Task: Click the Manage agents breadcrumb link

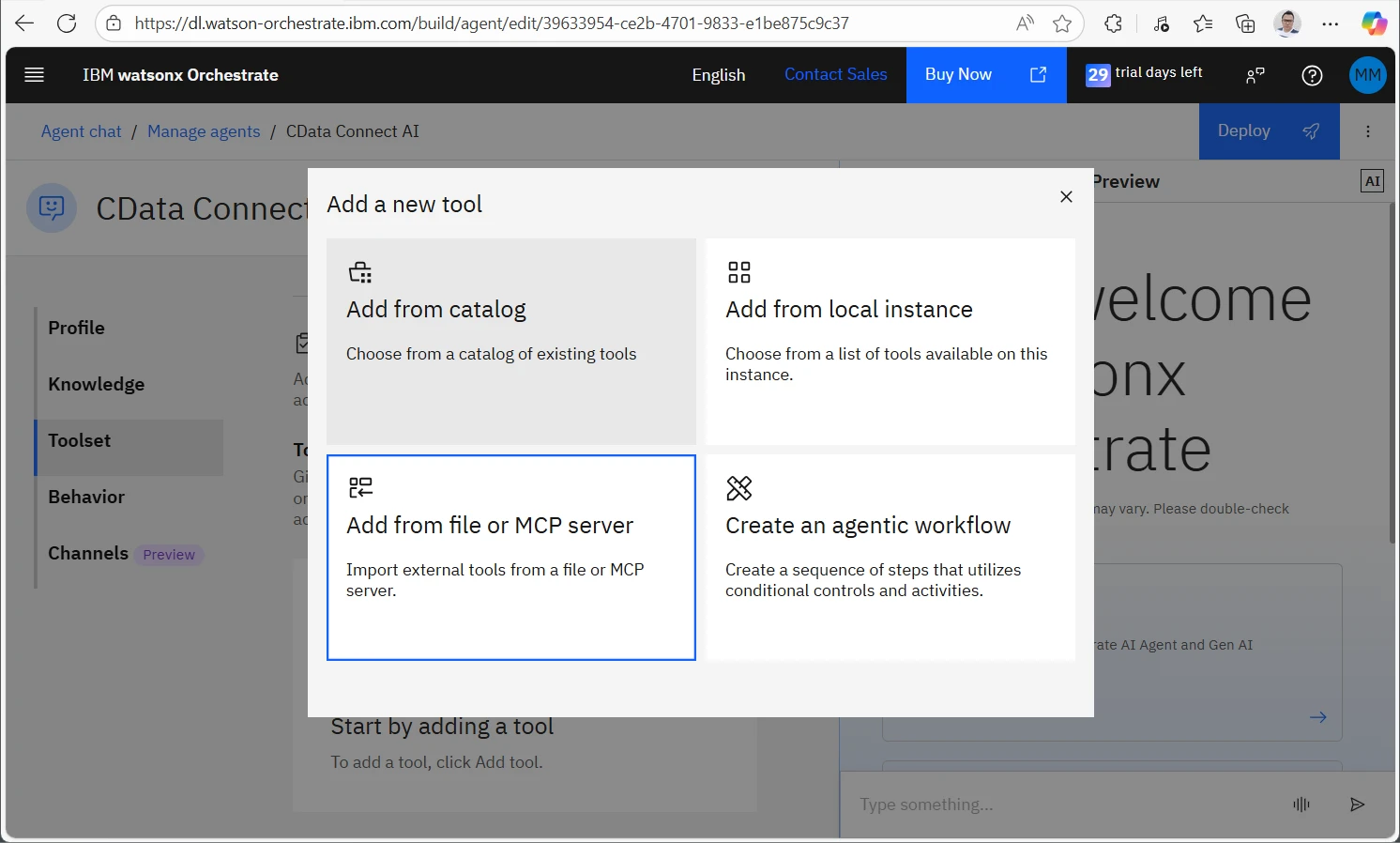Action: 204,131
